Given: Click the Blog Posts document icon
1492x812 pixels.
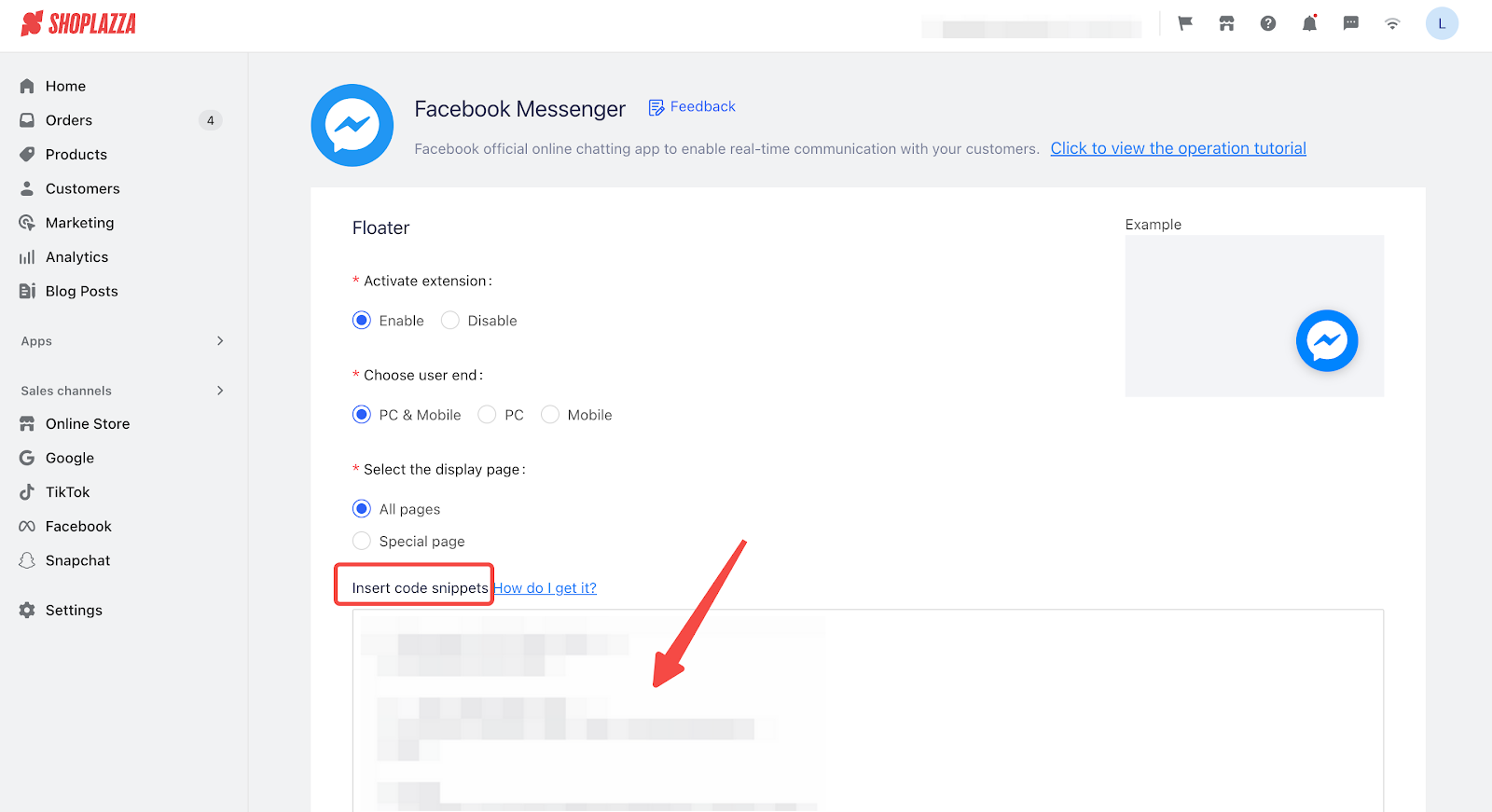Looking at the screenshot, I should click(27, 291).
